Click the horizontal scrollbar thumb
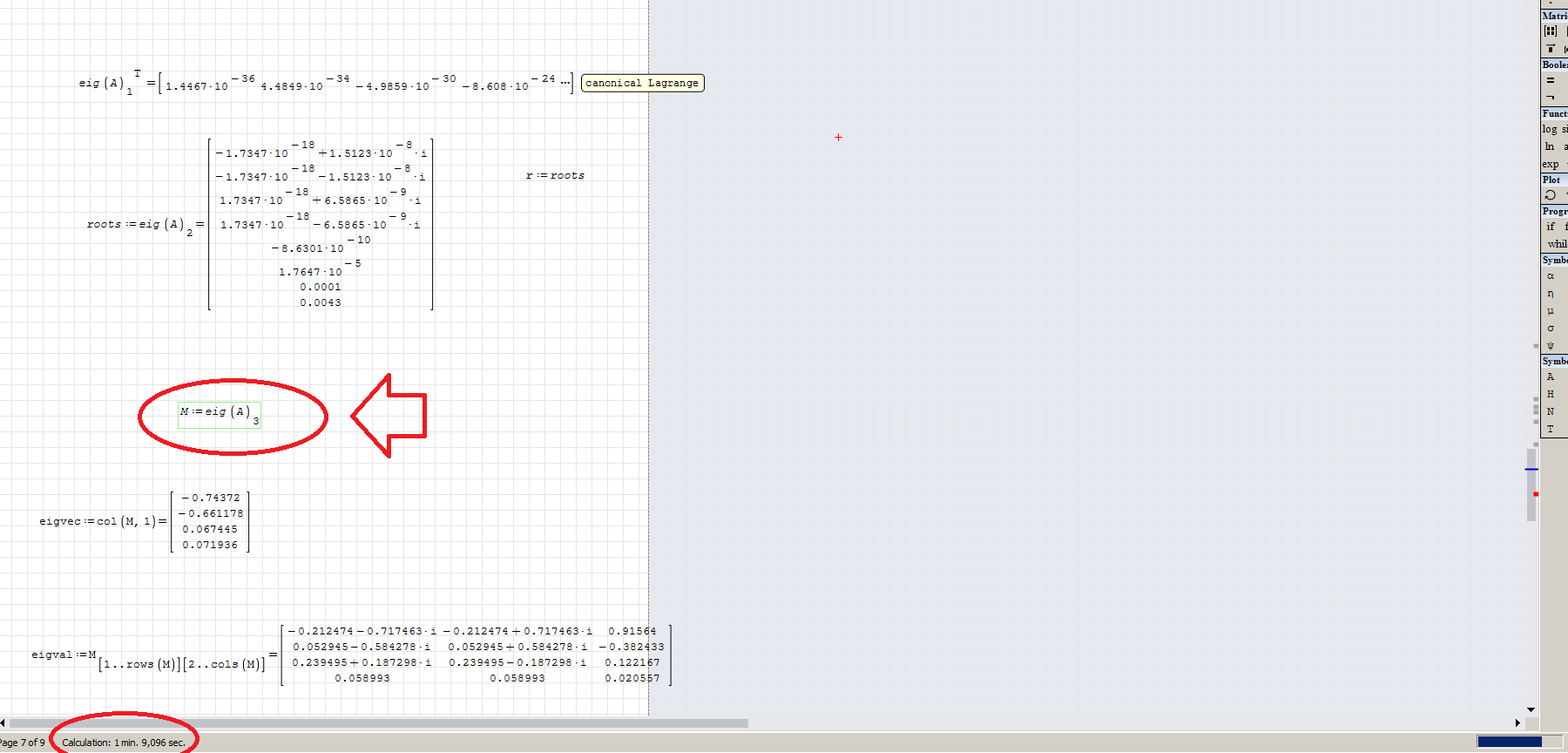1568x753 pixels. coord(378,723)
